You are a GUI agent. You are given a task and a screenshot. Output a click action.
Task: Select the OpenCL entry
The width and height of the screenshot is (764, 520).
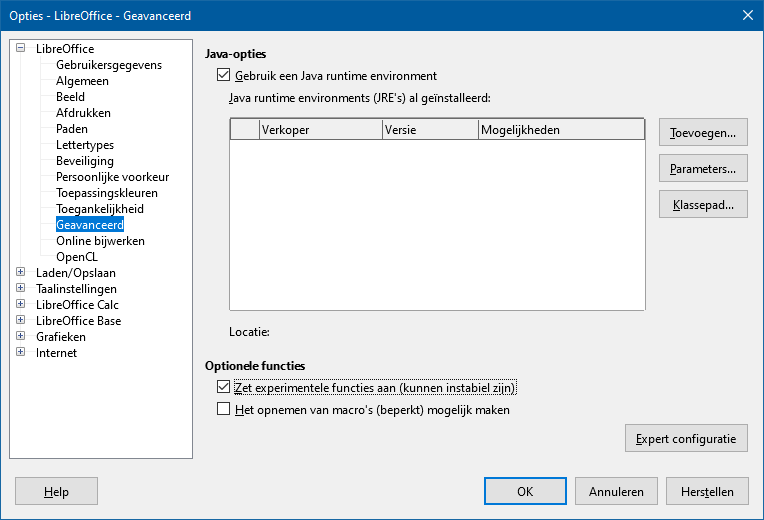pos(77,257)
